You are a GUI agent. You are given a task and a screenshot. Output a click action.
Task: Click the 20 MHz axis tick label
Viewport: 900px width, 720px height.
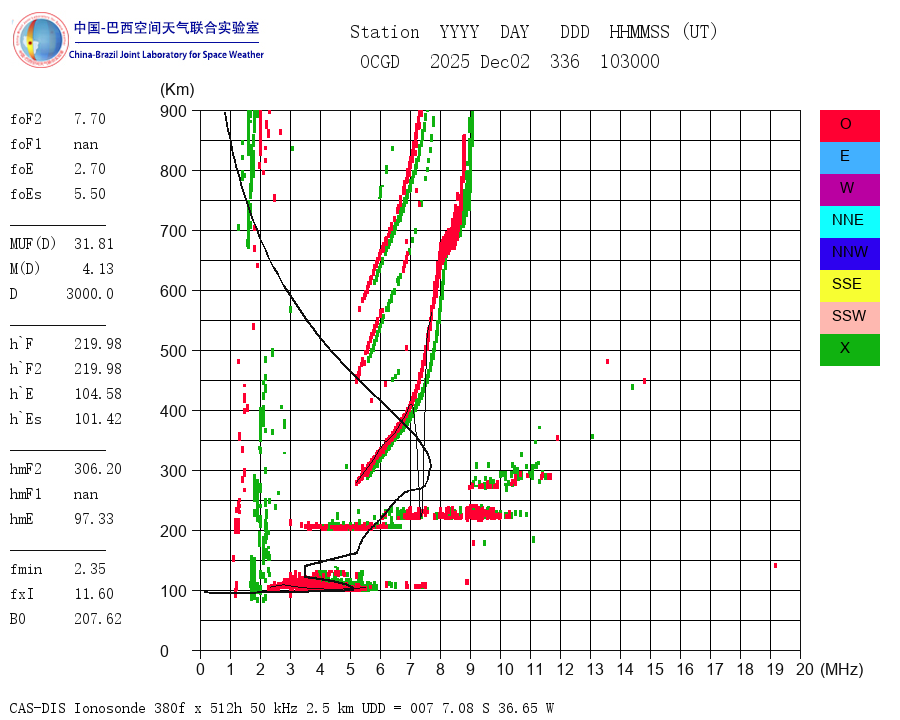805,669
